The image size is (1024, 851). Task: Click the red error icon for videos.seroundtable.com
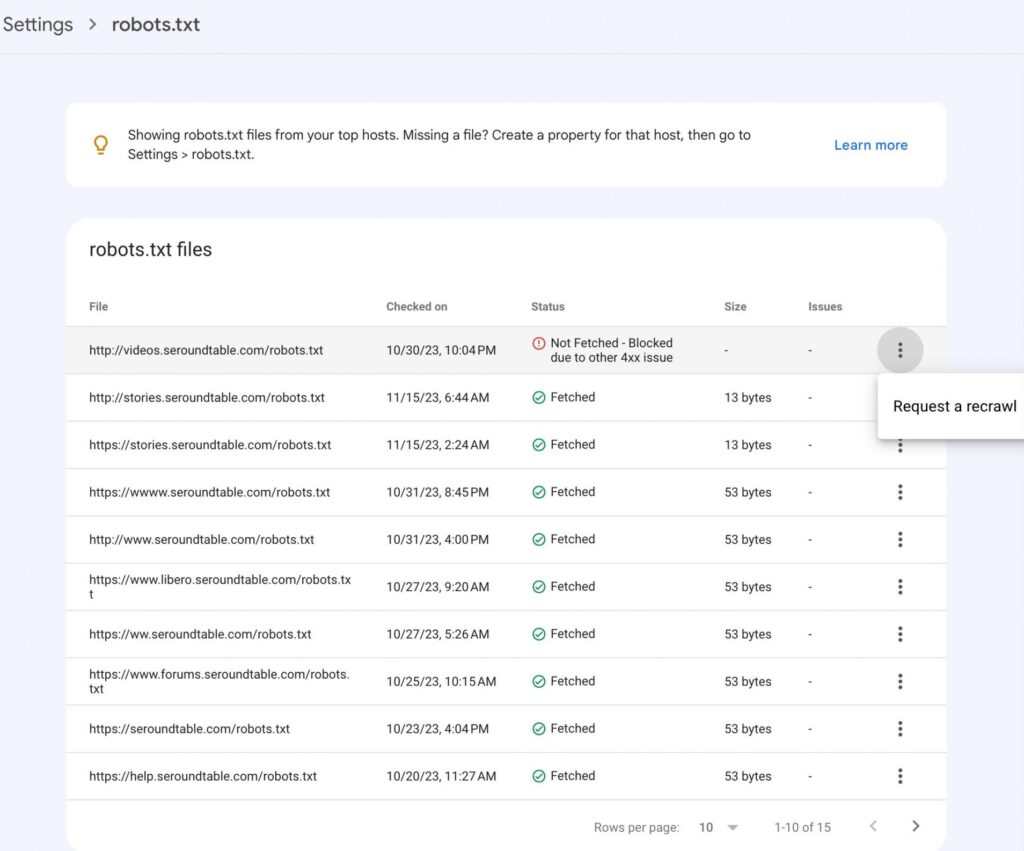[538, 344]
